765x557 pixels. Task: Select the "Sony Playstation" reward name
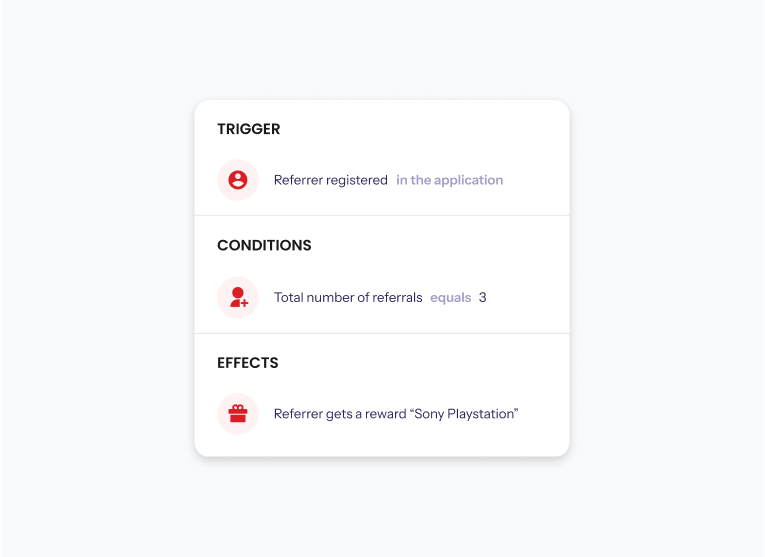pos(464,414)
